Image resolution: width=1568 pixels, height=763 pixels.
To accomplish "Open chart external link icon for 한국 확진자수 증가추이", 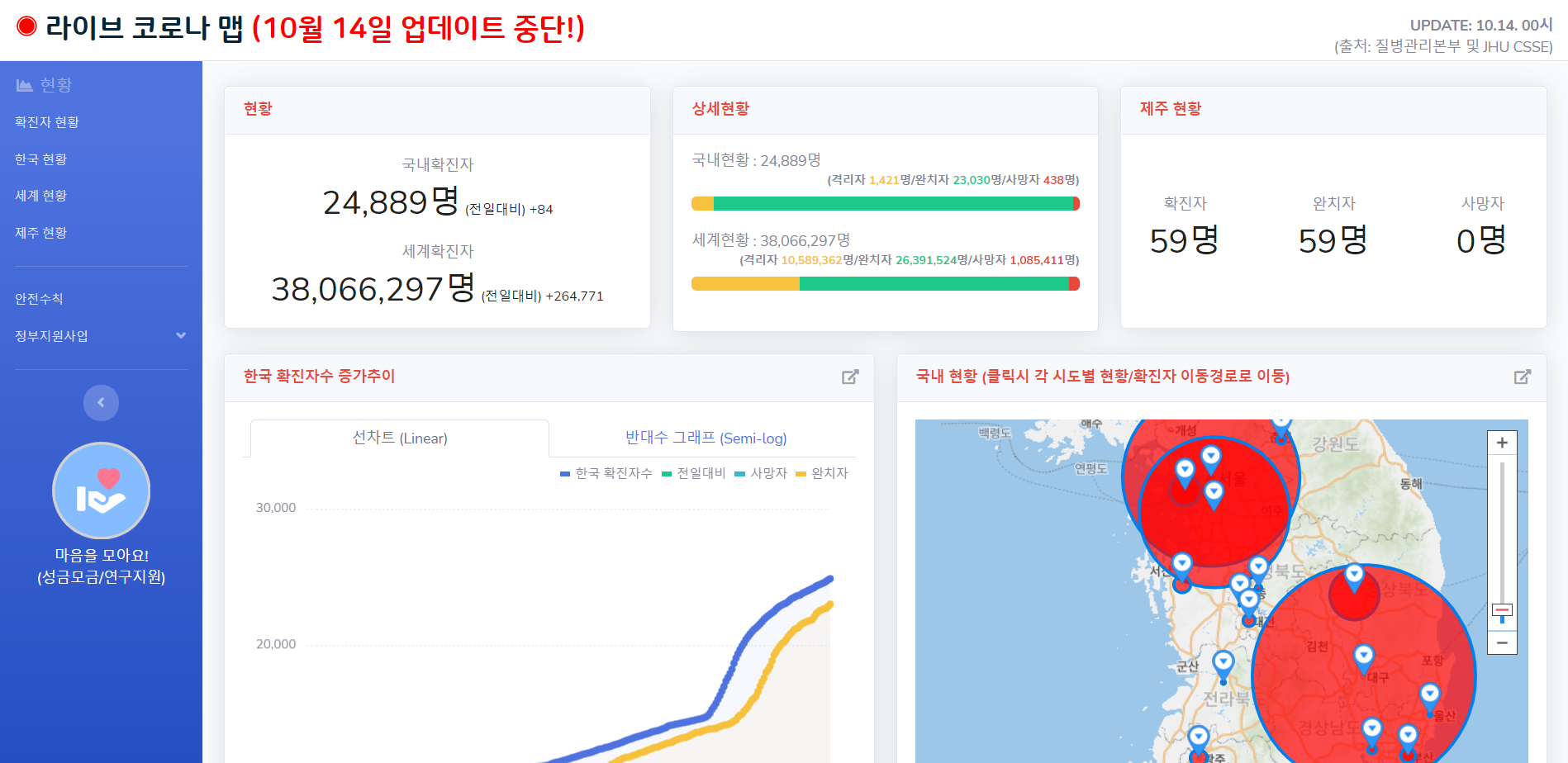I will tap(850, 377).
